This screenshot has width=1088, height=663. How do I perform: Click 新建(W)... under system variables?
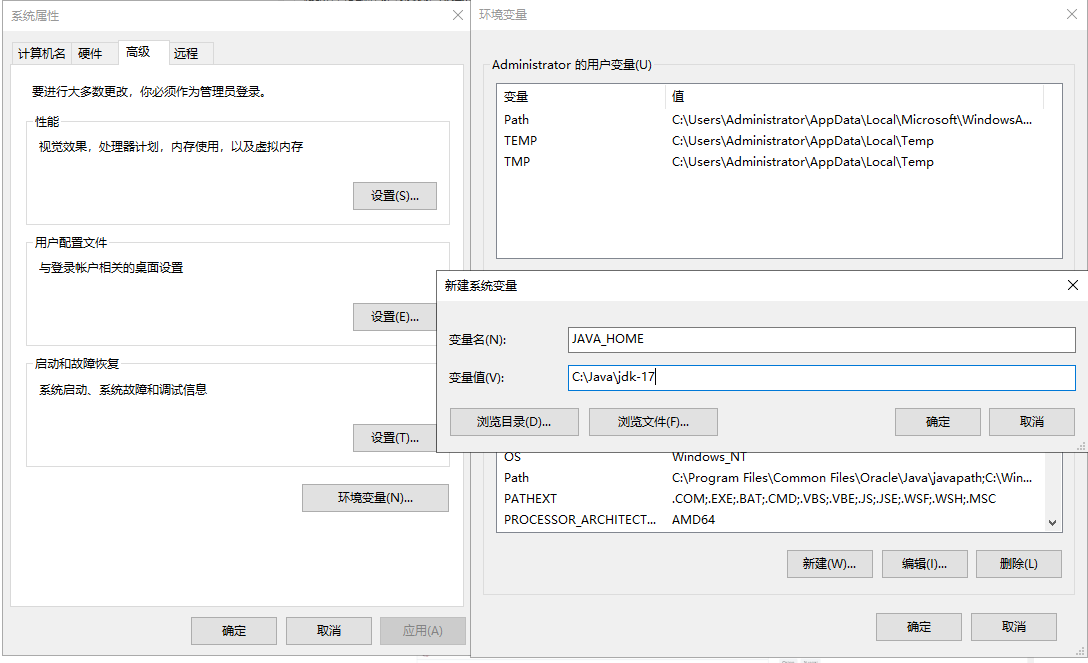coord(829,564)
